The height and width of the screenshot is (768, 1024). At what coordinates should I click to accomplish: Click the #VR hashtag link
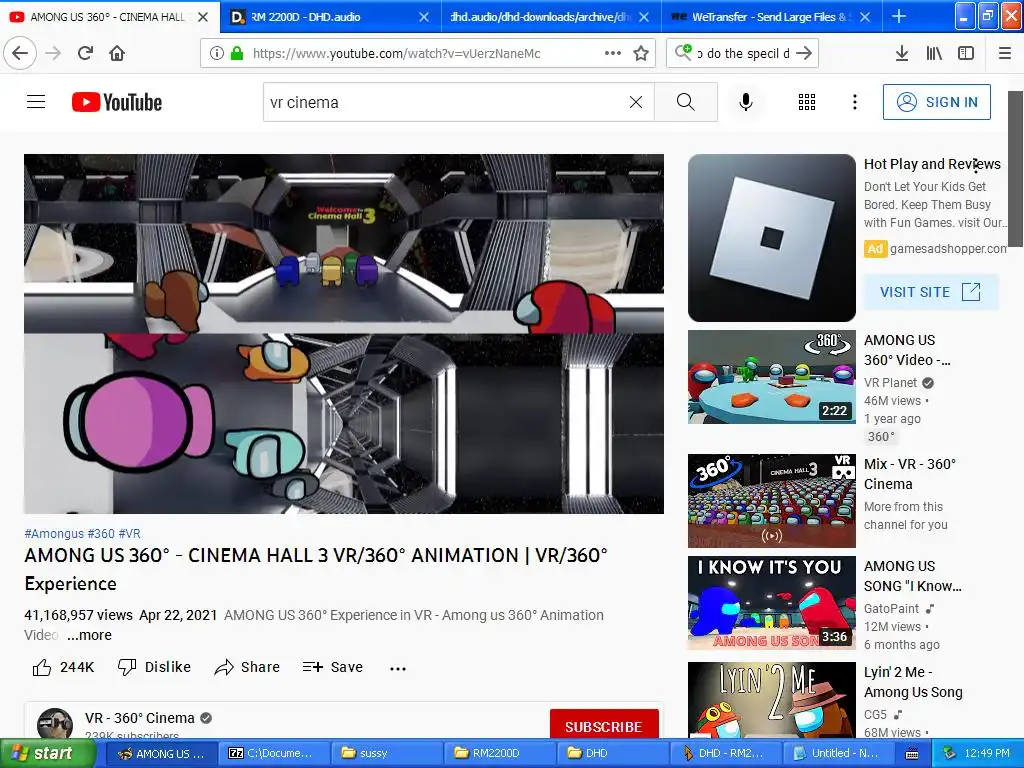129,534
